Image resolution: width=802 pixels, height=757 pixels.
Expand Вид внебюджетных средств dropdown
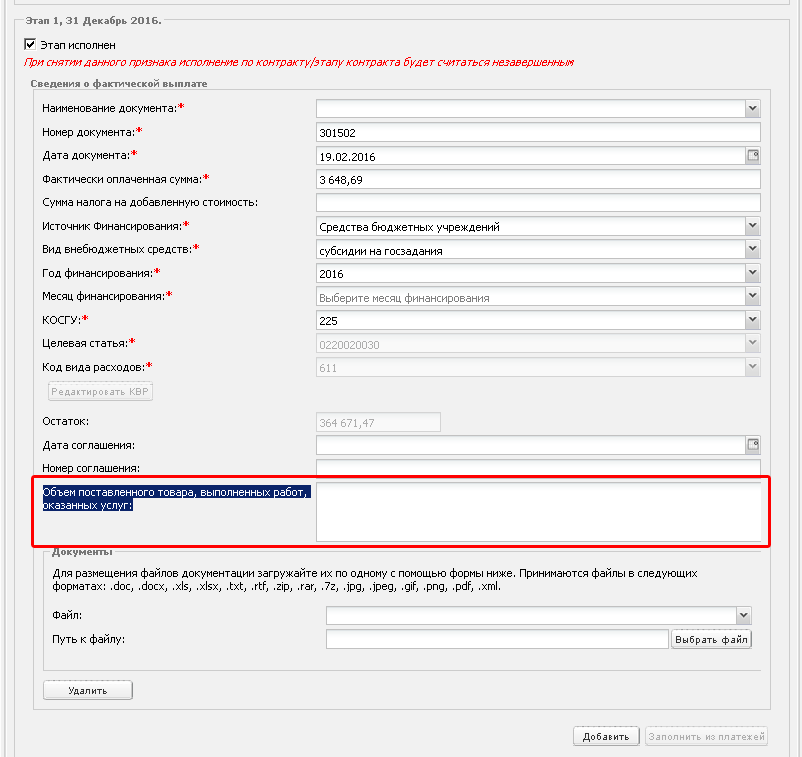coord(752,251)
